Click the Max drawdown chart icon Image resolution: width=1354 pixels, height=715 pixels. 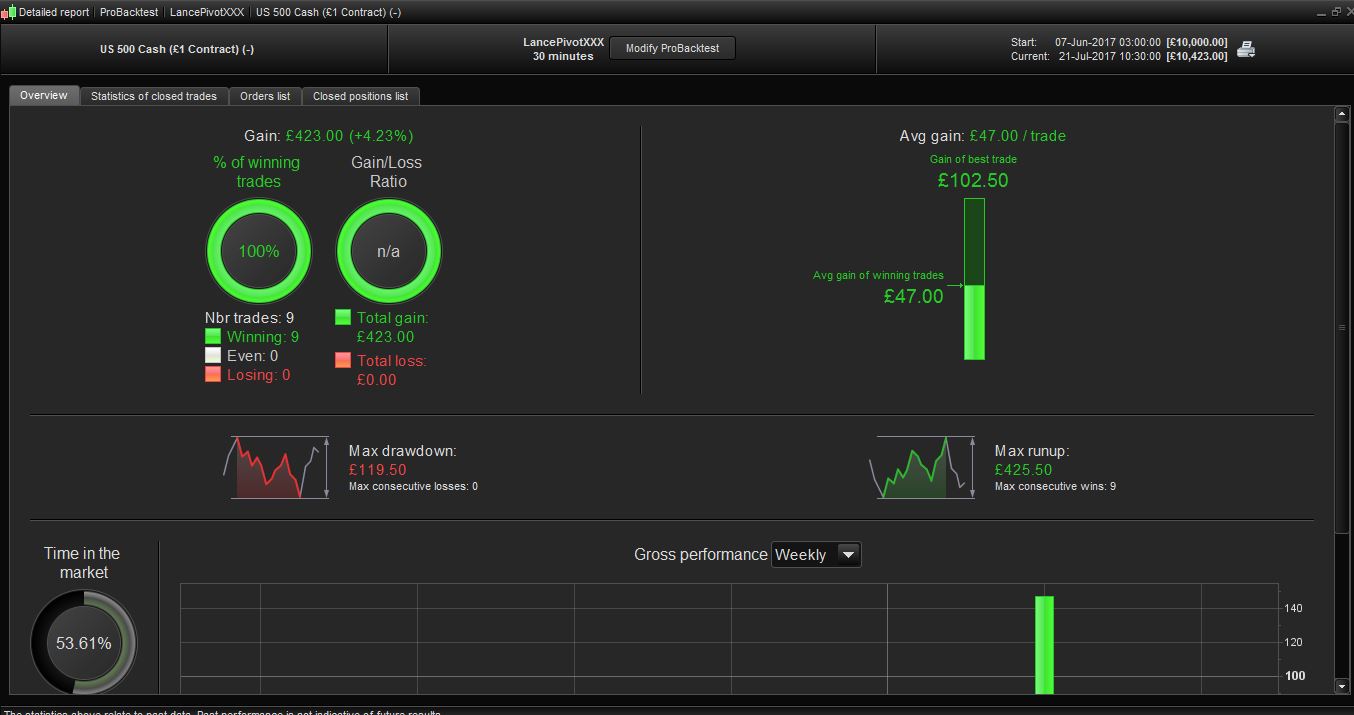tap(277, 467)
